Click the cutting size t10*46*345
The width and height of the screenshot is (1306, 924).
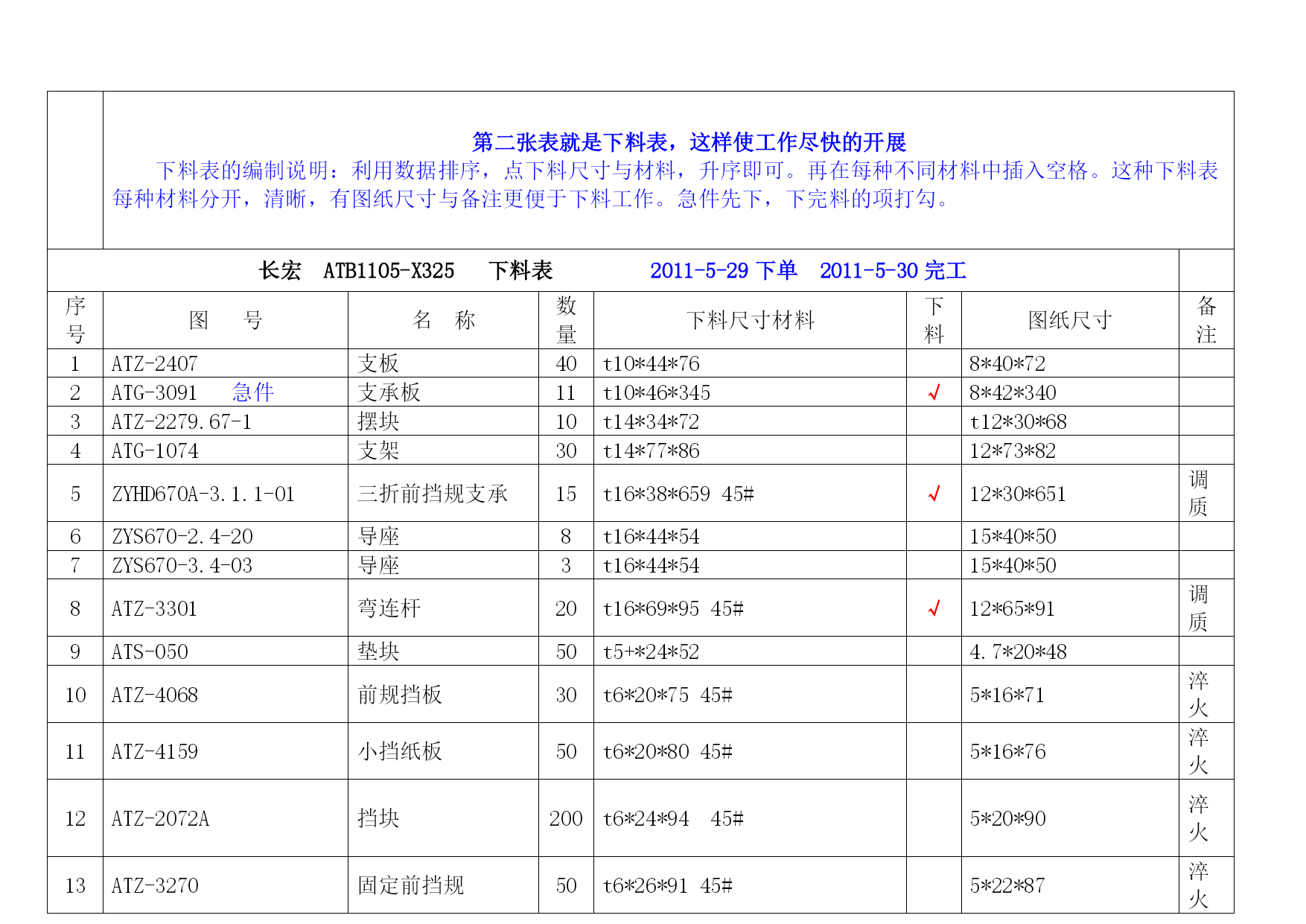657,393
